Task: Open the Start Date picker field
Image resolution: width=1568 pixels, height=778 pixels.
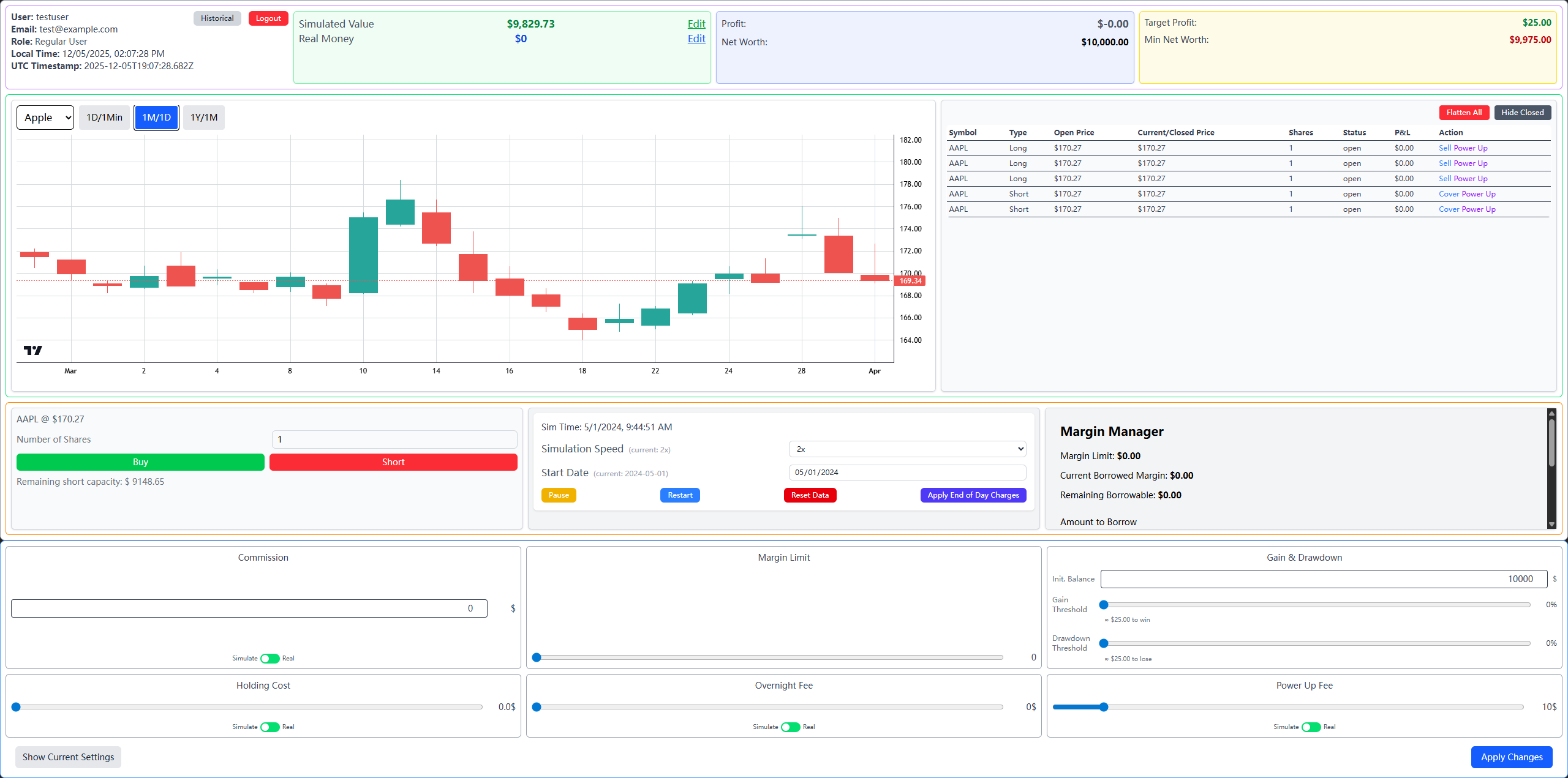Action: (907, 473)
